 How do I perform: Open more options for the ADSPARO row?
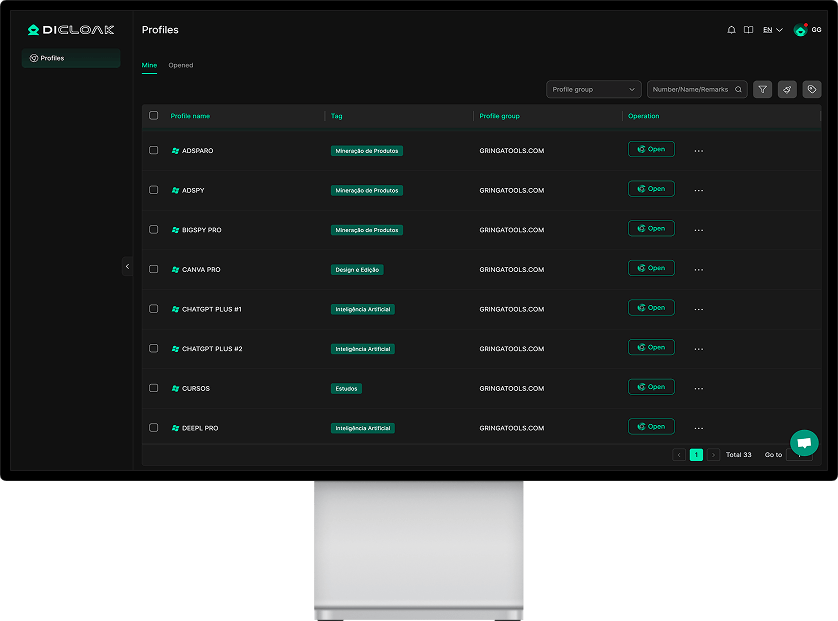(x=698, y=151)
